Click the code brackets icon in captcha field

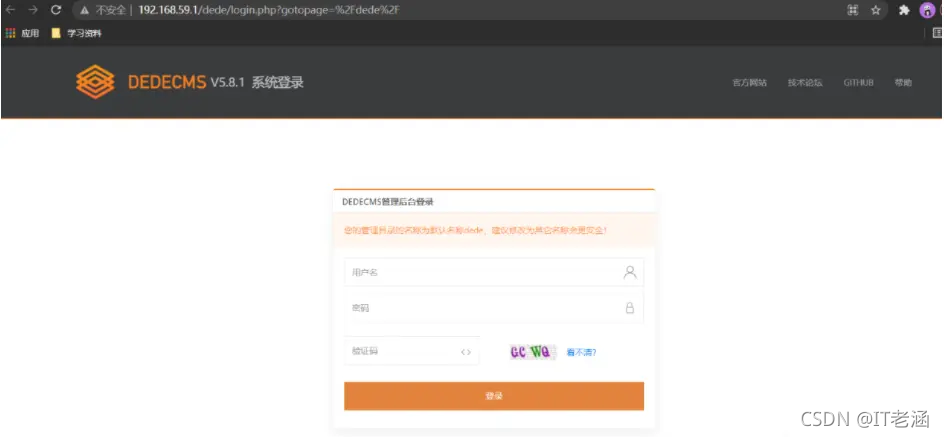click(465, 352)
